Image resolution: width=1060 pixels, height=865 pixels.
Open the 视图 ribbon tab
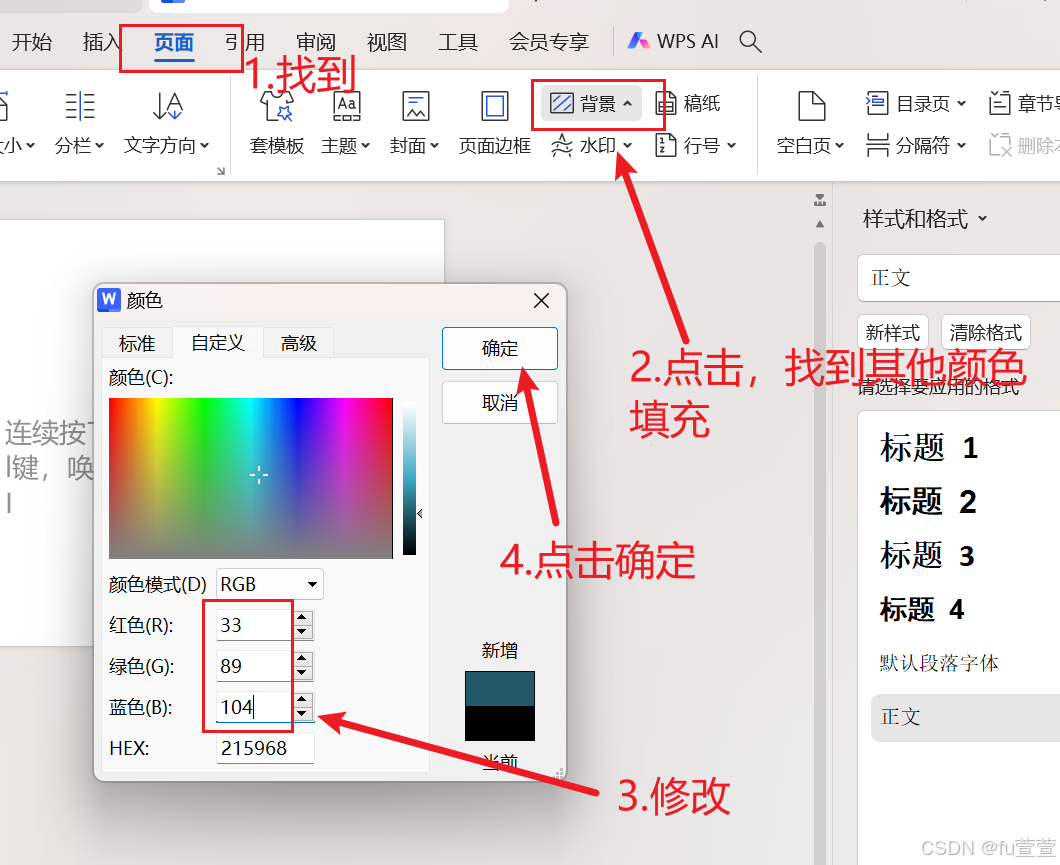(x=387, y=43)
